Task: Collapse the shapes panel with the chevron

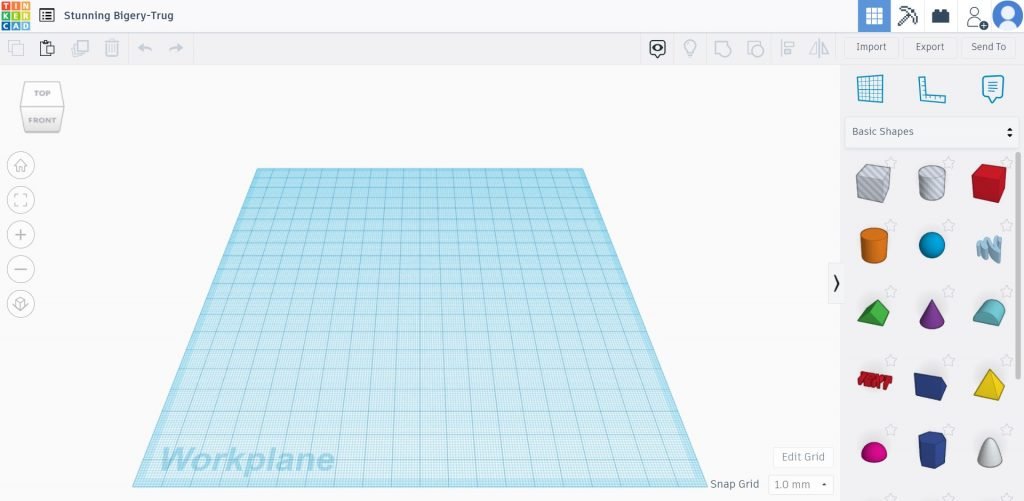Action: pyautogui.click(x=836, y=283)
